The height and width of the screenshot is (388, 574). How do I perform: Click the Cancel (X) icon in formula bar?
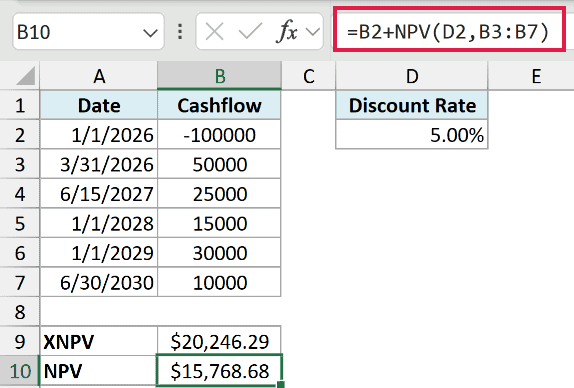pos(215,32)
